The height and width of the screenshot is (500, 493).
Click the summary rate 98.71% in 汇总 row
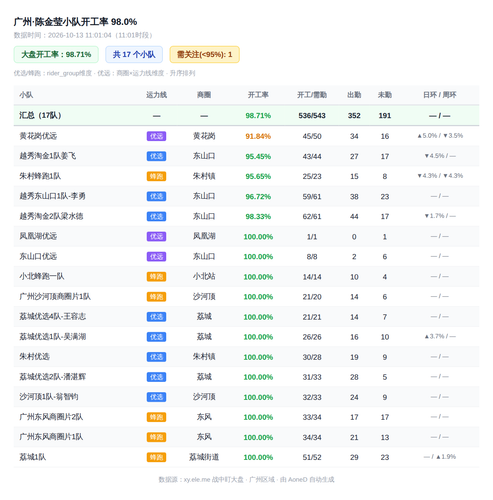click(258, 116)
